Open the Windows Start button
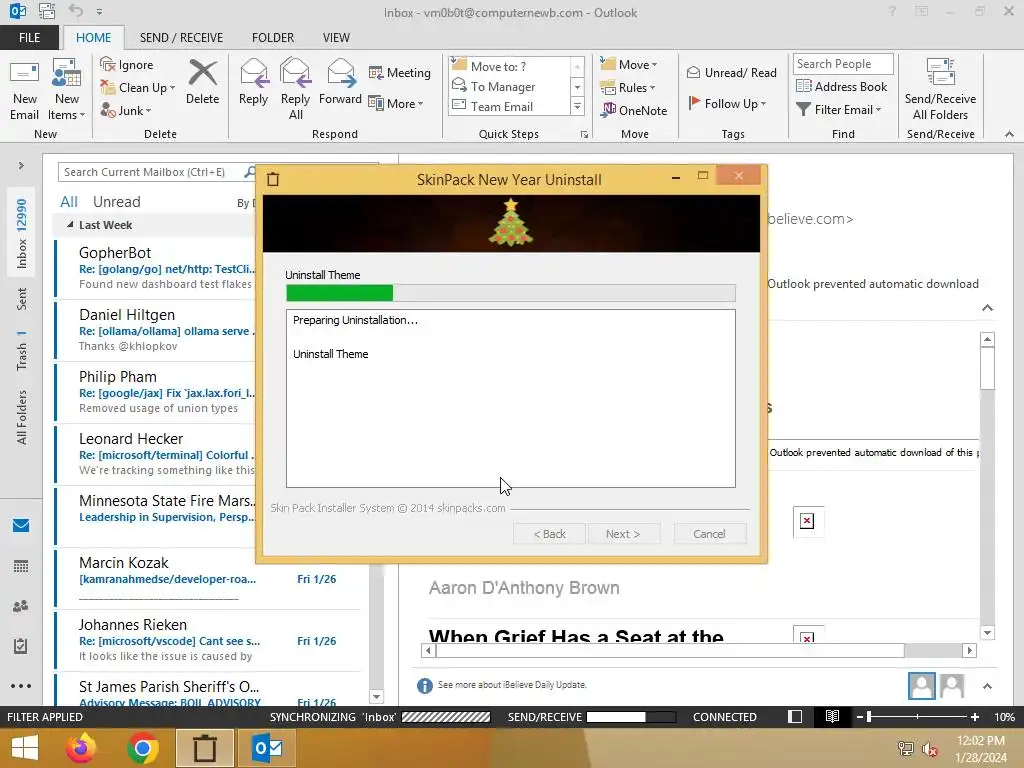 (25, 748)
